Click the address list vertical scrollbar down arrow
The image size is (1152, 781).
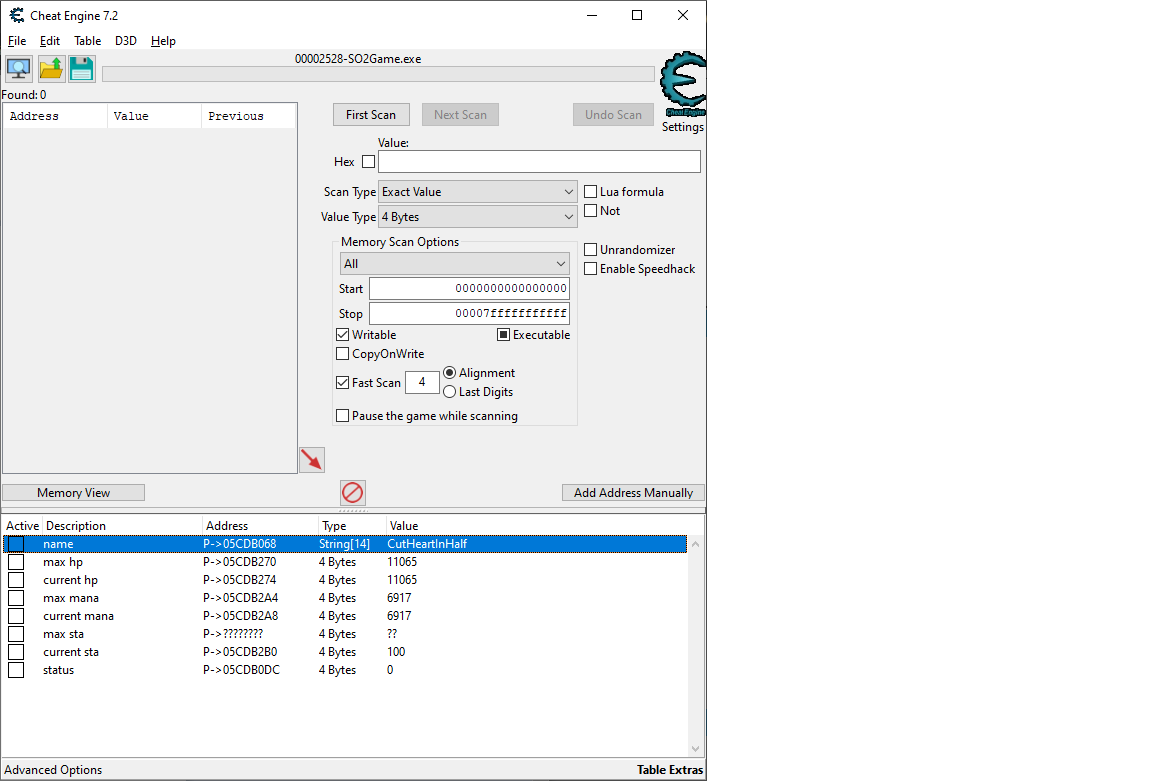[x=696, y=749]
